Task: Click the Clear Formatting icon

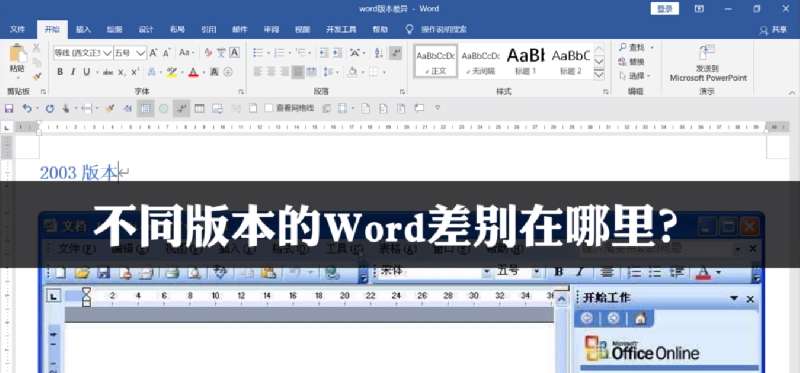Action: (208, 53)
